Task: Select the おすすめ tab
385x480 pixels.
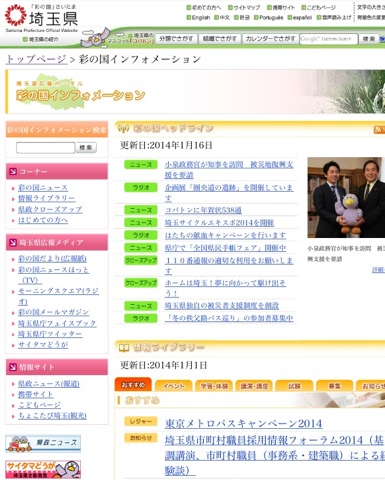Action: point(133,385)
